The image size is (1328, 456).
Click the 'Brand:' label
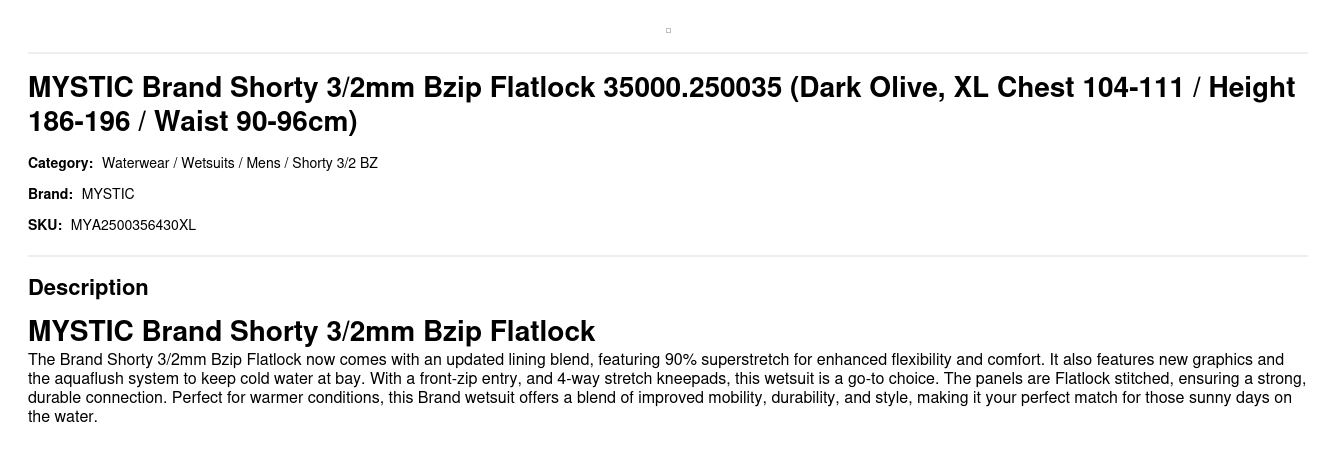click(x=50, y=194)
